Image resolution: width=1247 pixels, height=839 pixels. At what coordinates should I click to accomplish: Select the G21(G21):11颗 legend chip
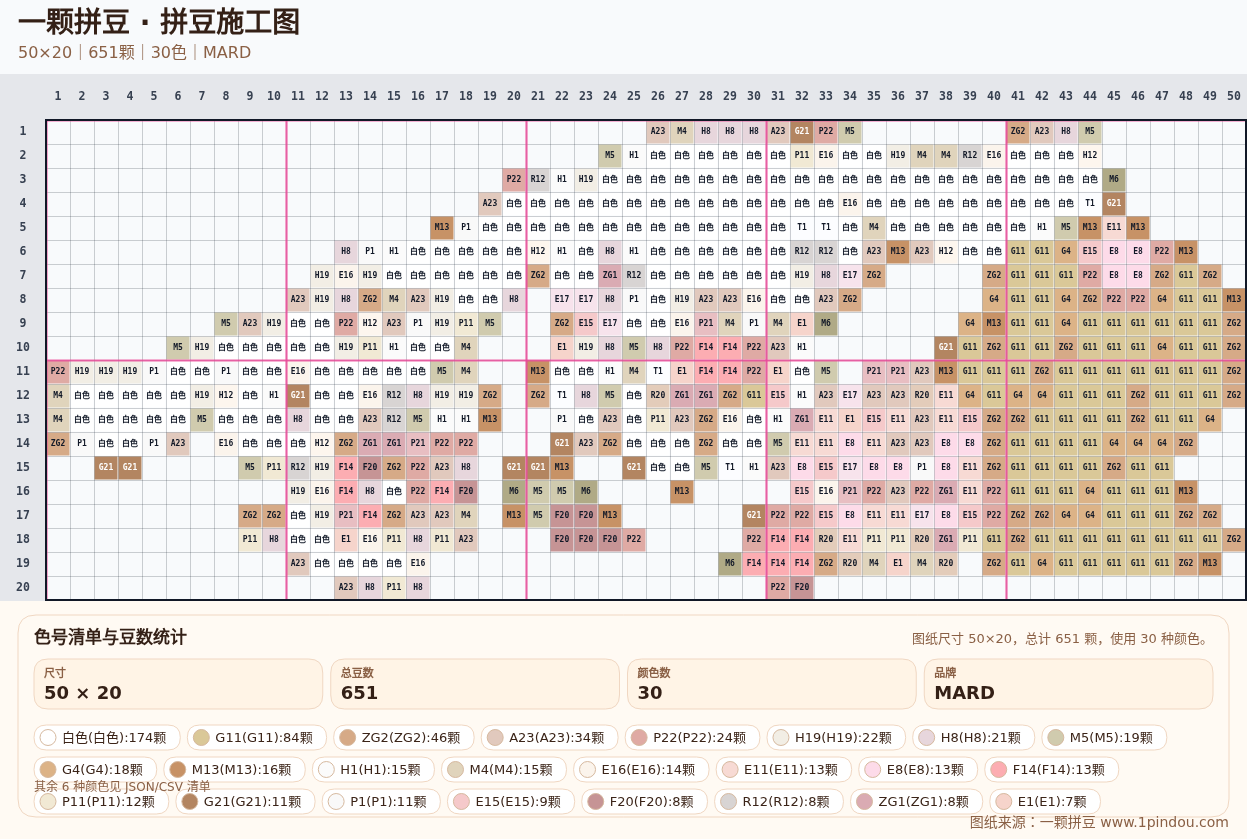coord(245,802)
